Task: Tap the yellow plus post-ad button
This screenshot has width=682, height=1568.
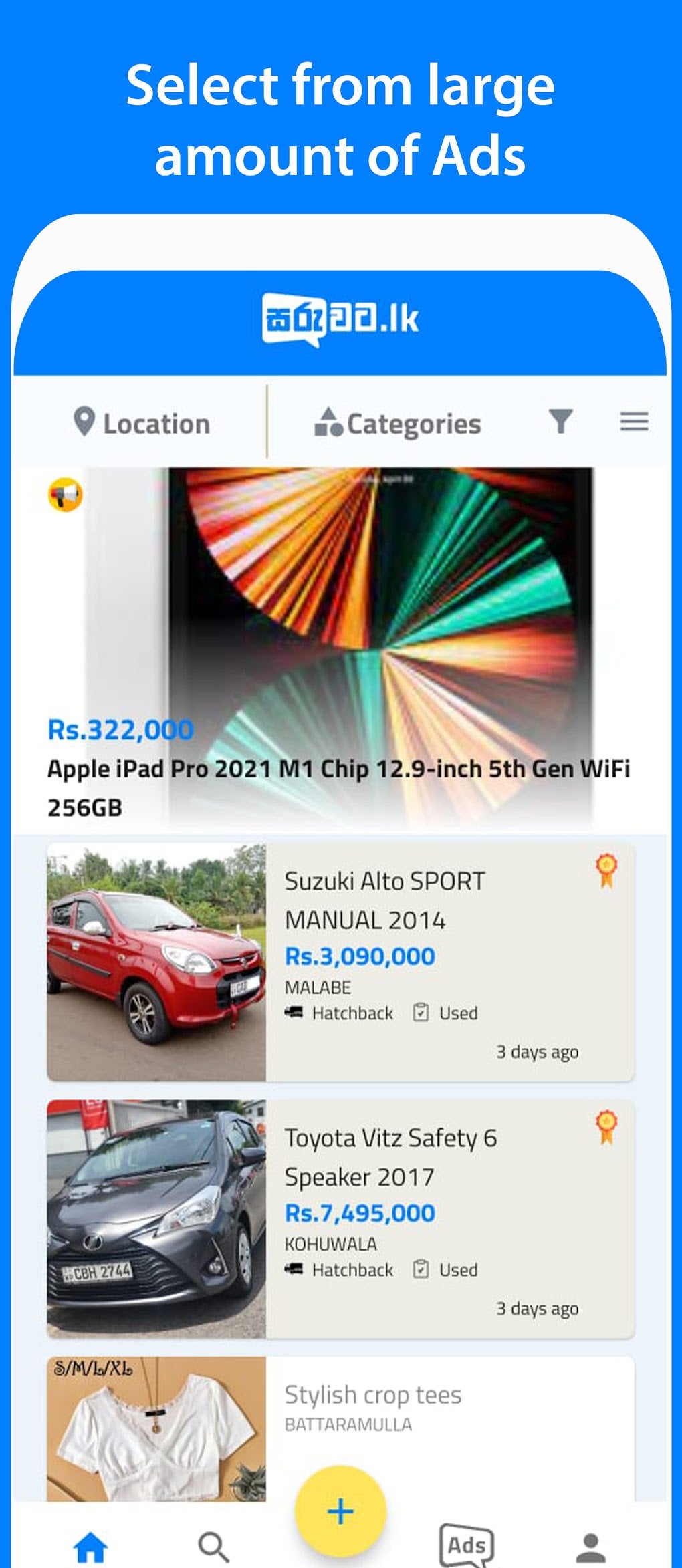Action: pos(340,1511)
